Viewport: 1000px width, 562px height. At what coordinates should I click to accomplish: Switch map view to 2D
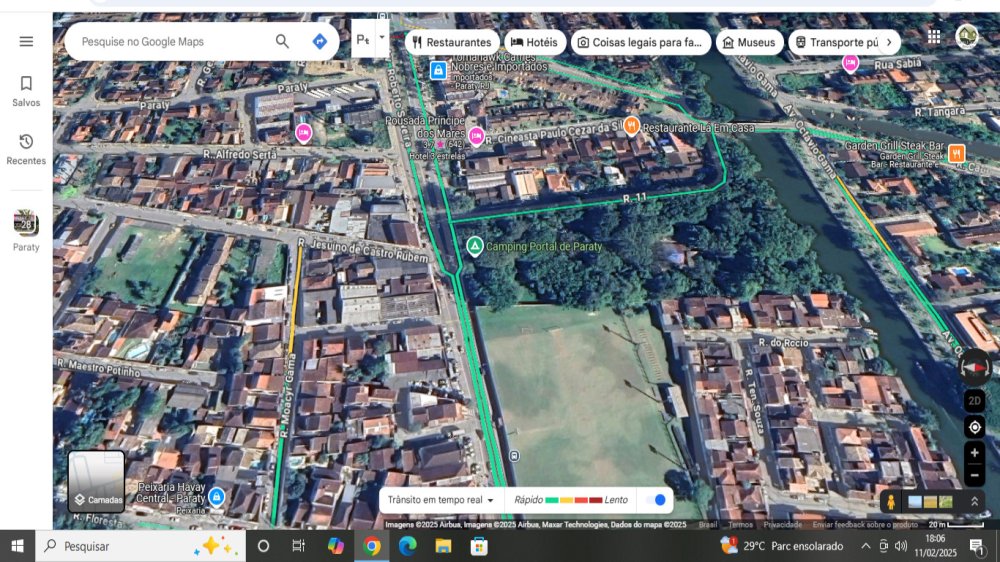pos(975,401)
